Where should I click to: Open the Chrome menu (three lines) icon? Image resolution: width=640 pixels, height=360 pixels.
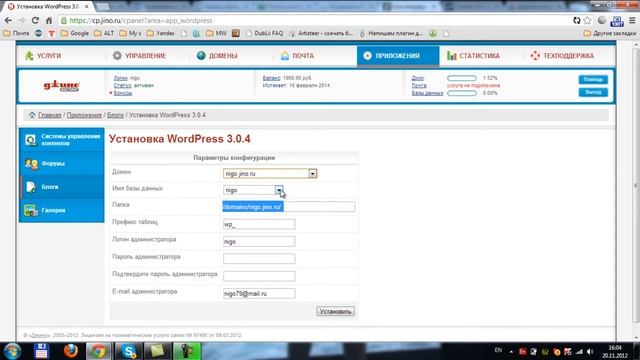pos(632,20)
